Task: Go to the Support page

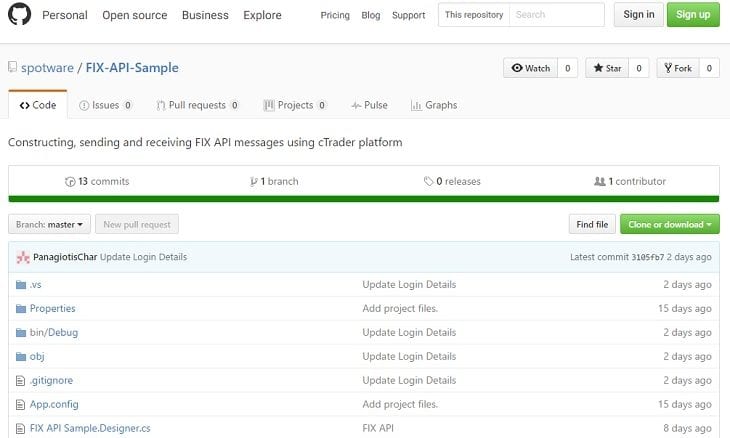Action: (x=408, y=15)
